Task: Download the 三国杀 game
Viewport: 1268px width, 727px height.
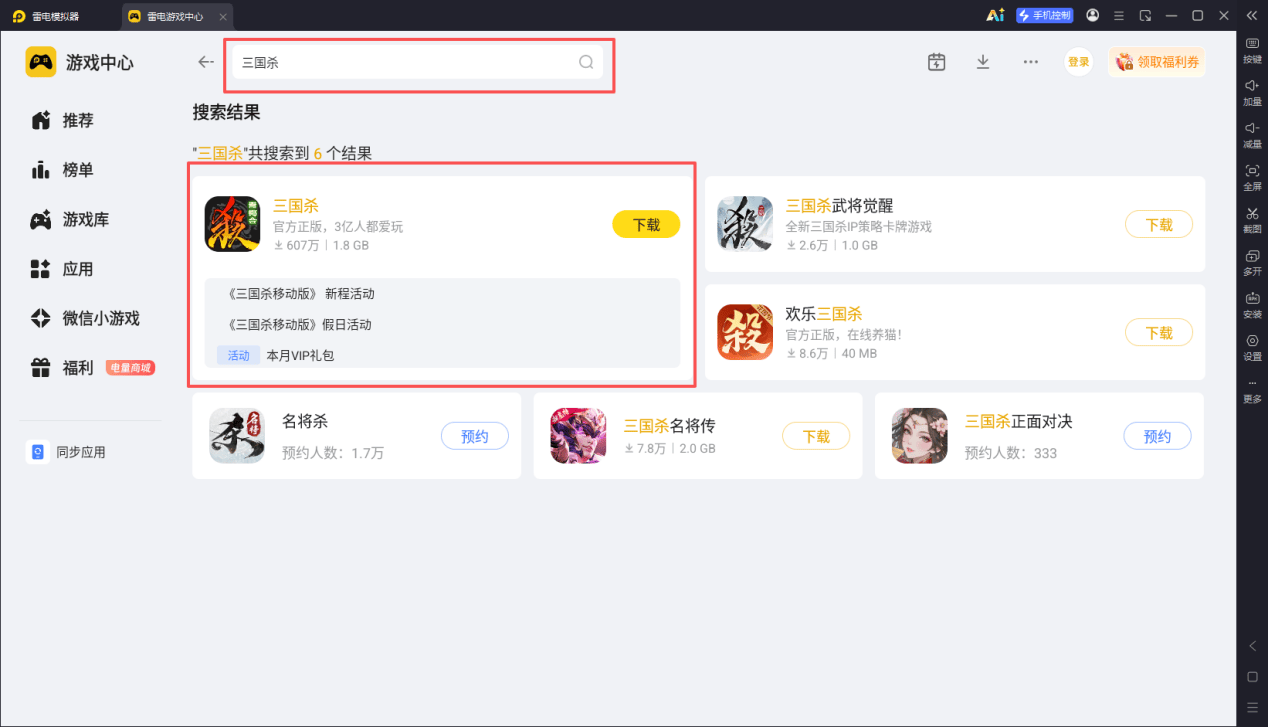Action: click(646, 225)
